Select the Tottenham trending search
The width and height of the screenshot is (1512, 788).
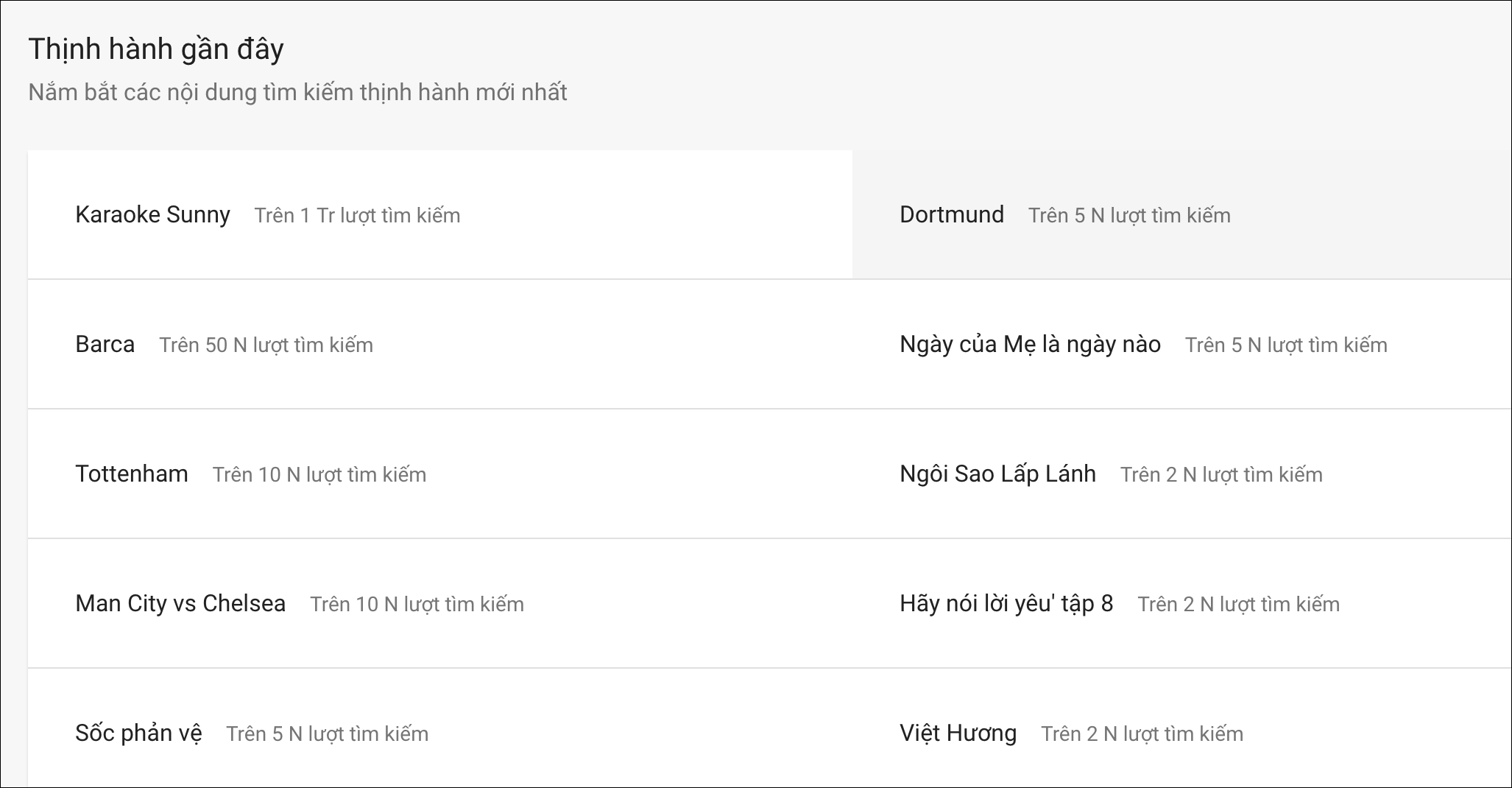[131, 474]
